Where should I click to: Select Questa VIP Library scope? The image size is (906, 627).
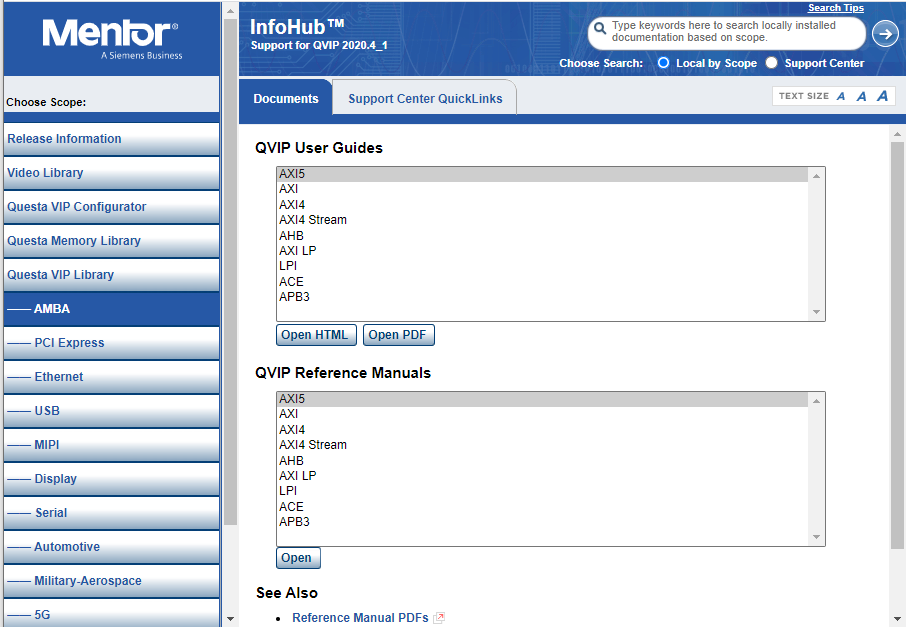[x=111, y=275]
